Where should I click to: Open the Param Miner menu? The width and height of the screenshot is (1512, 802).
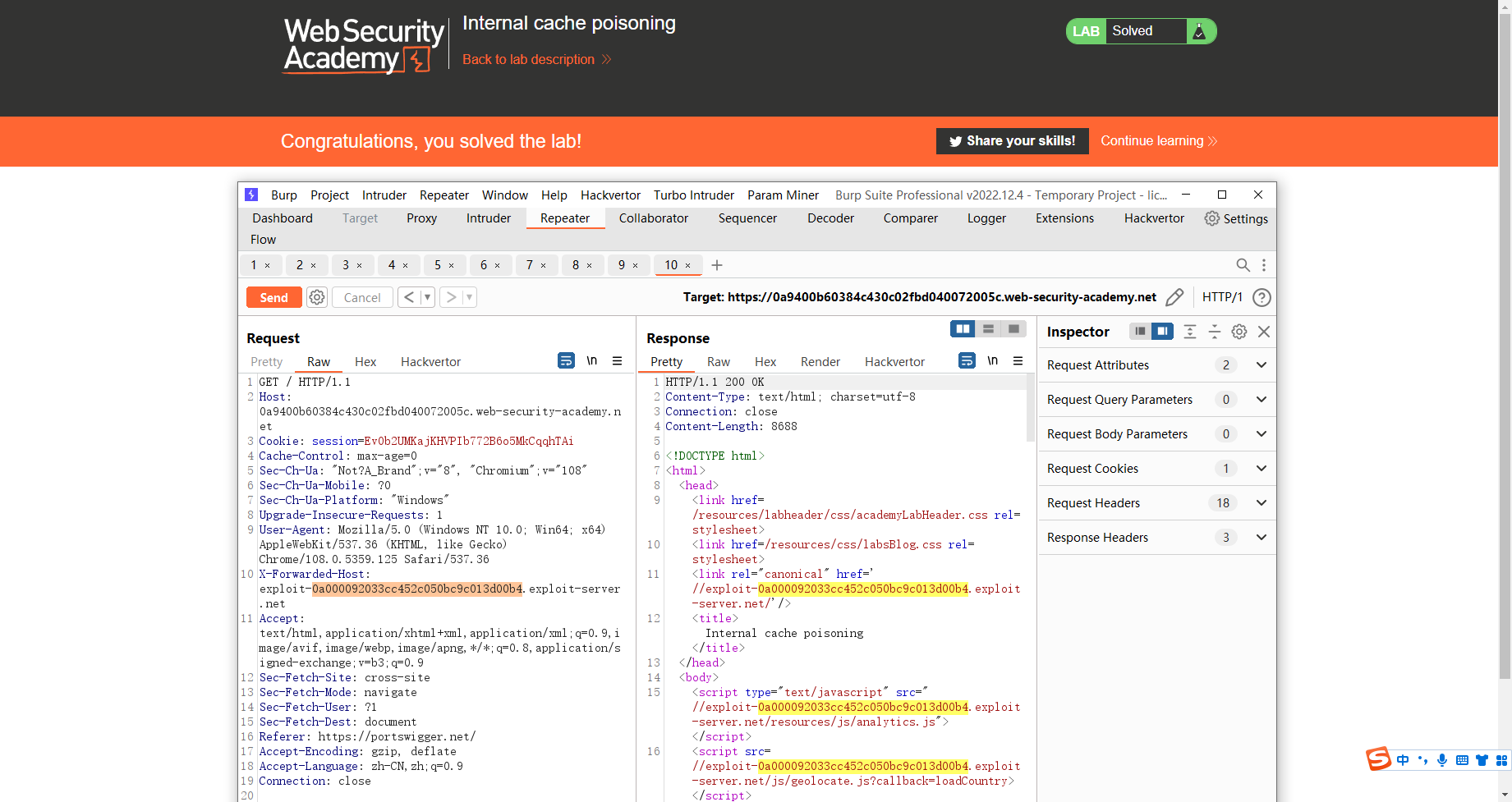783,195
